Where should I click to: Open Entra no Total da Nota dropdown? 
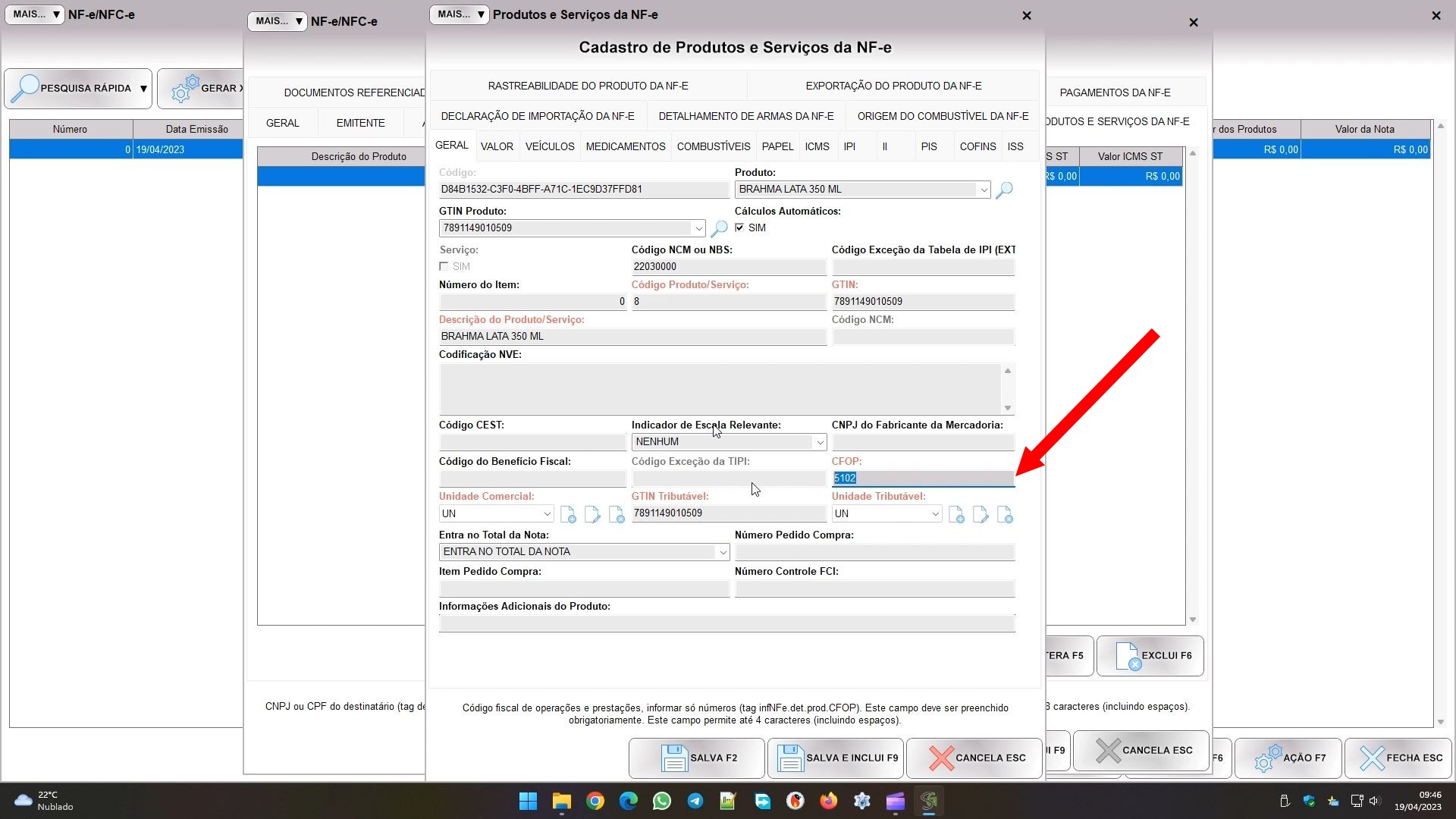[722, 552]
